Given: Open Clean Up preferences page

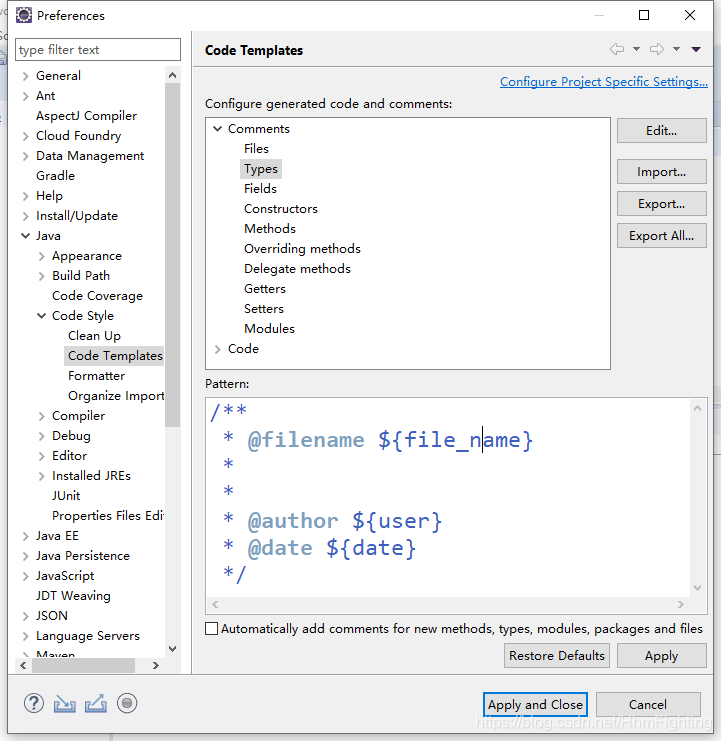Looking at the screenshot, I should (x=94, y=336).
